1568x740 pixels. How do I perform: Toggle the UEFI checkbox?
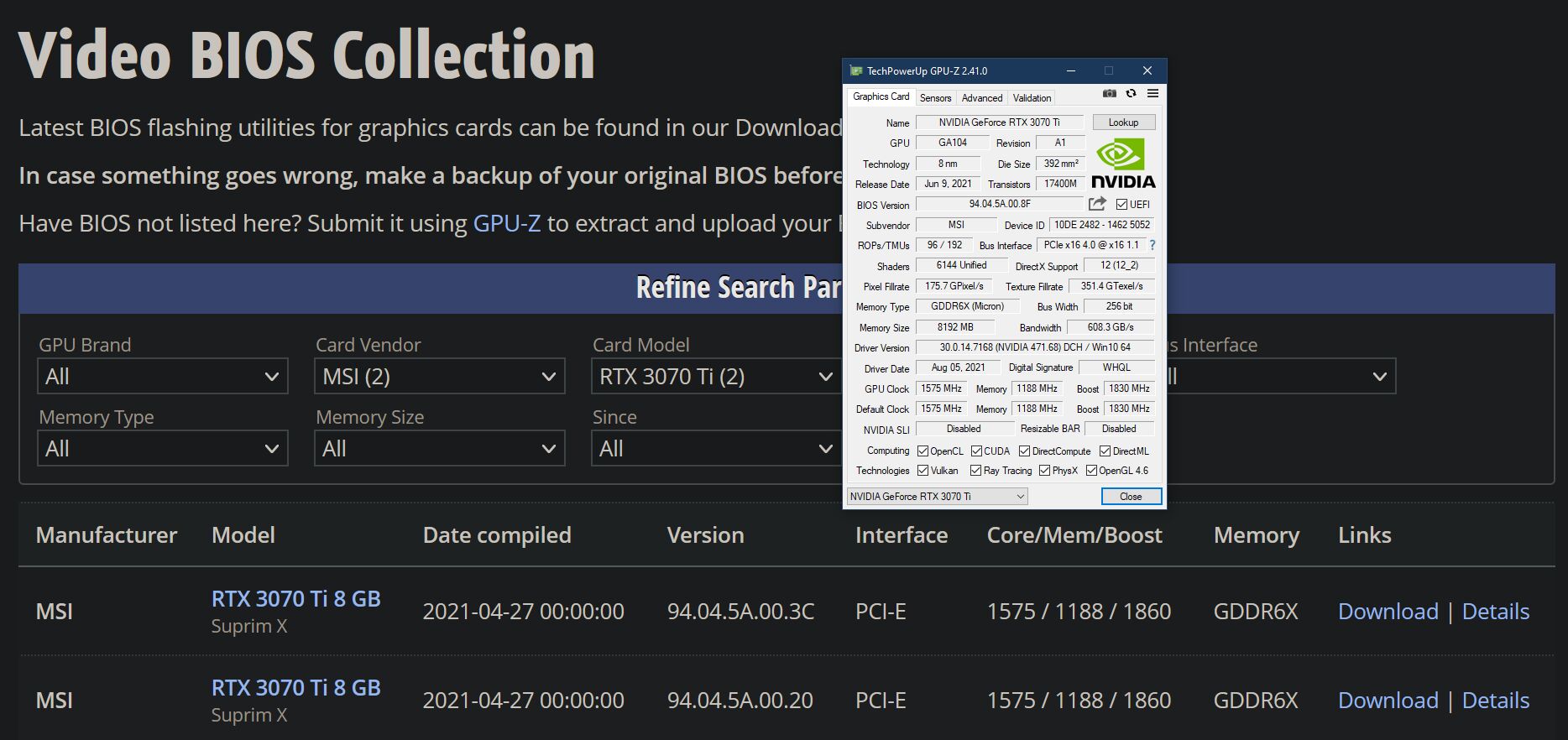tap(1121, 204)
